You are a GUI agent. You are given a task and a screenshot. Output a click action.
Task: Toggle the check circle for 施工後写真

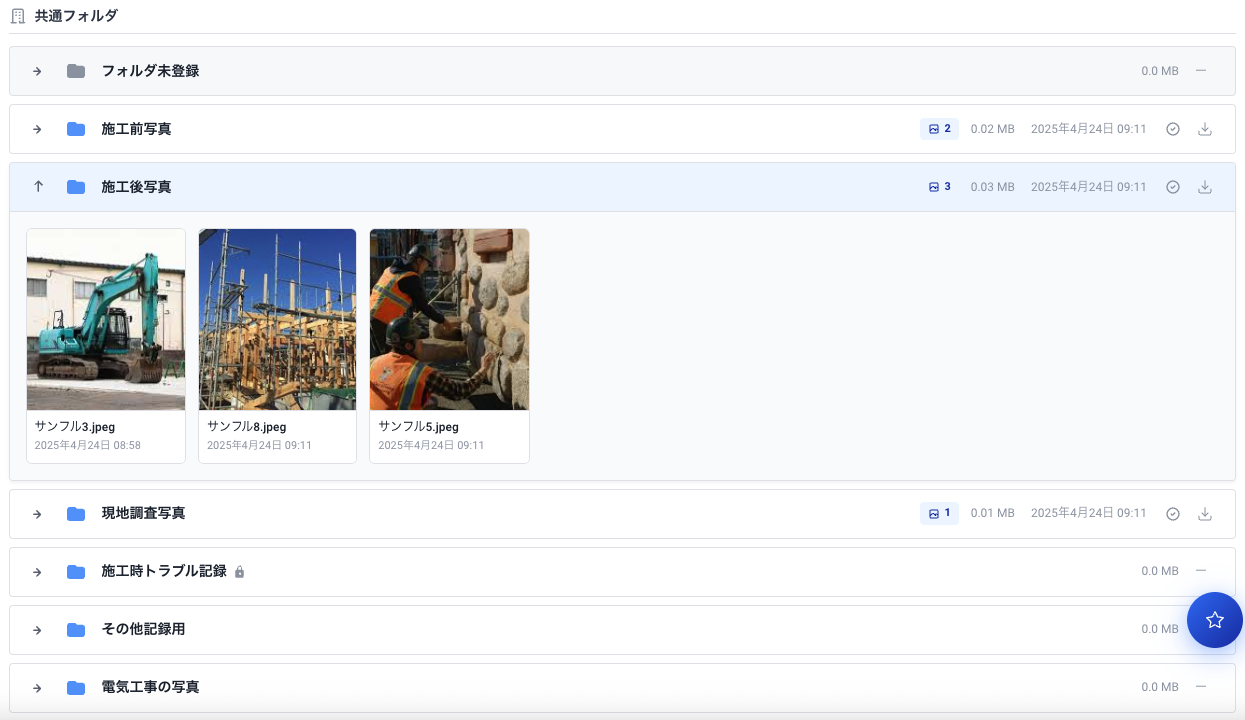click(1173, 187)
